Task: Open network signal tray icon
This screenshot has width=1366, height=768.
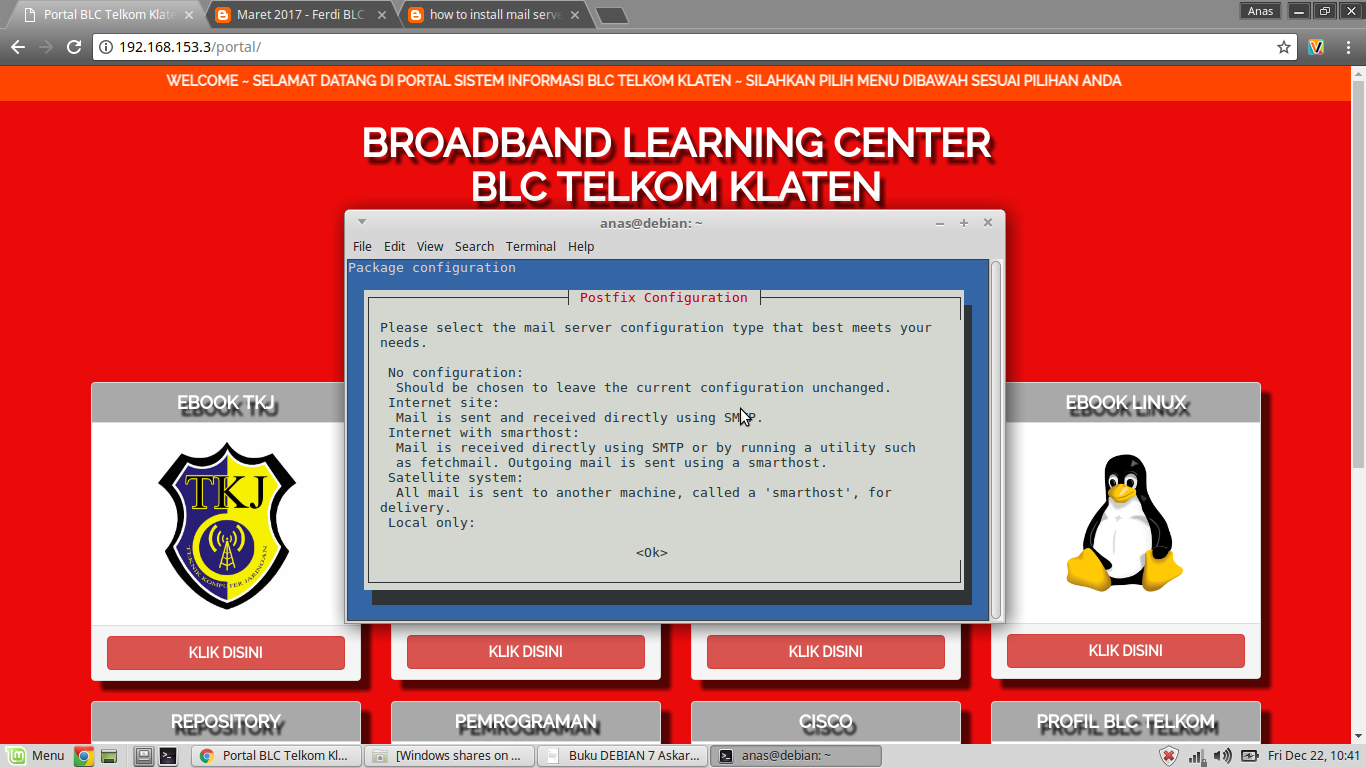Action: point(1197,756)
